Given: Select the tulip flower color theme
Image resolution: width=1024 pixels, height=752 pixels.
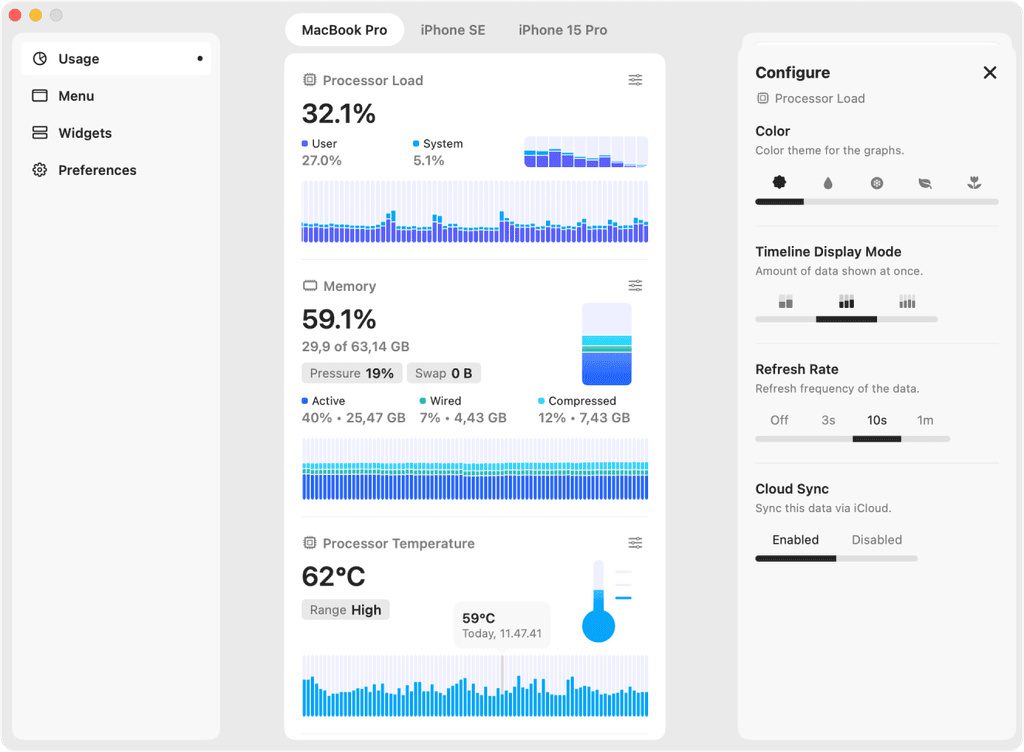Looking at the screenshot, I should pos(974,183).
